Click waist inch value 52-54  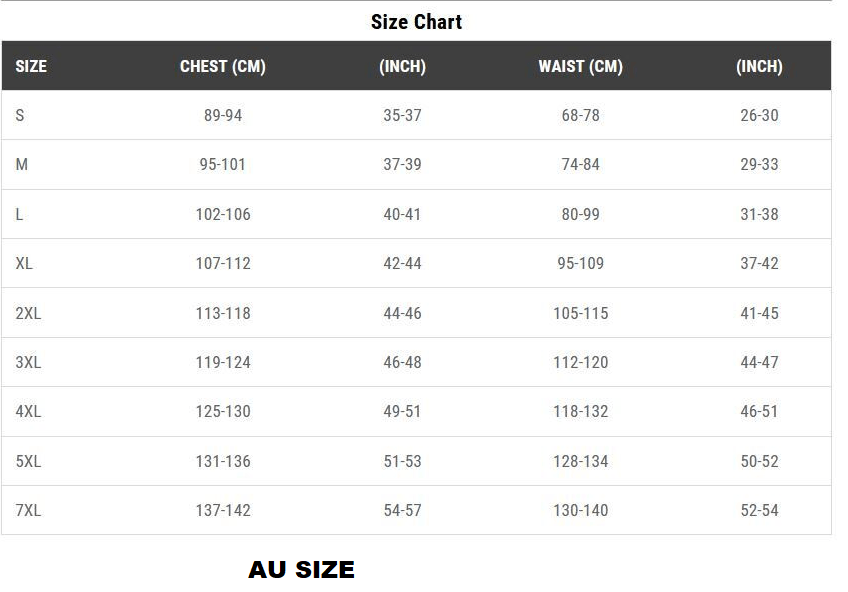point(759,511)
